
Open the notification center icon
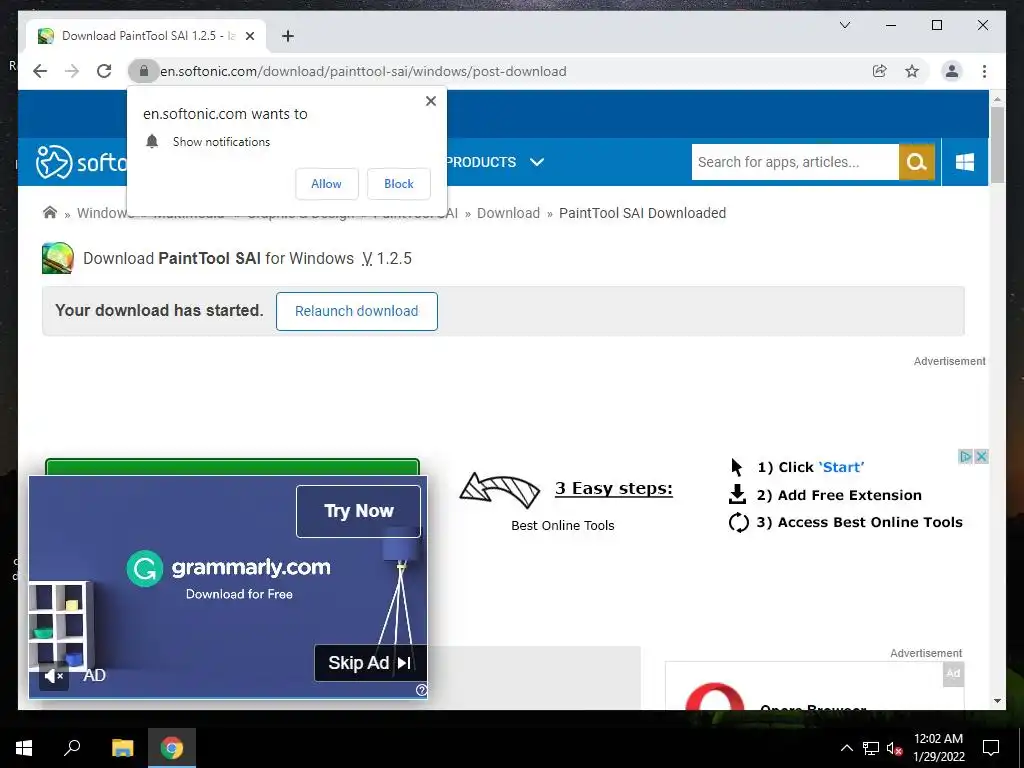(x=991, y=748)
